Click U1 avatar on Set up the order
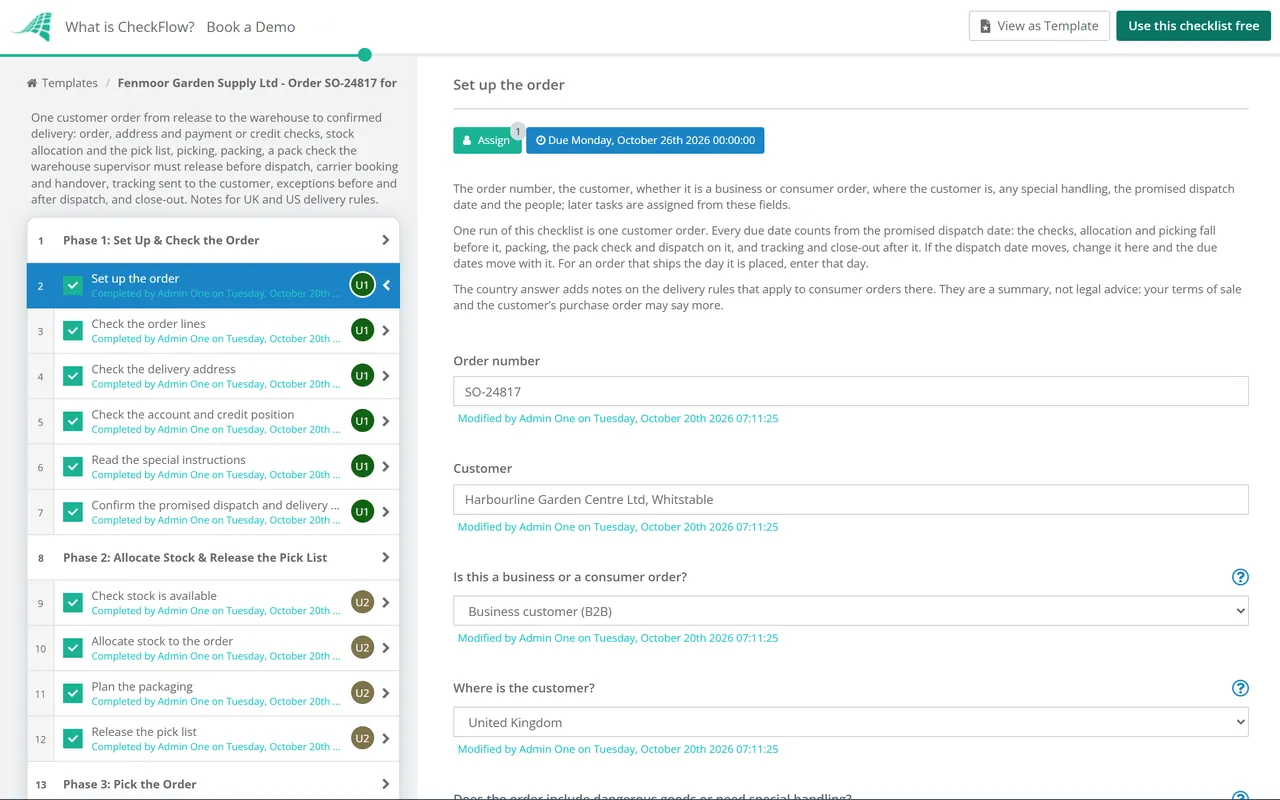The height and width of the screenshot is (800, 1280). click(362, 285)
